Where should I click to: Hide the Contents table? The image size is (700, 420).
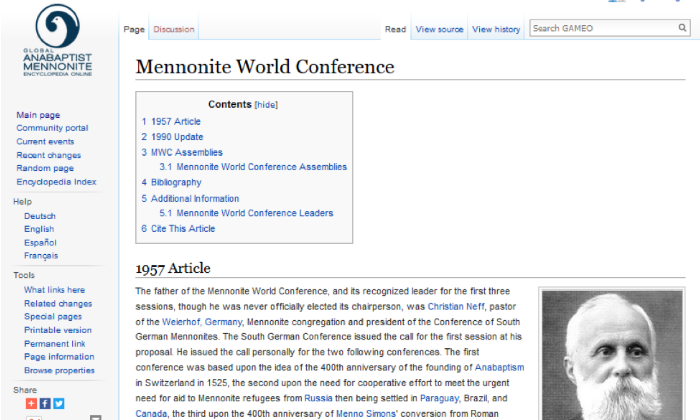coord(266,104)
